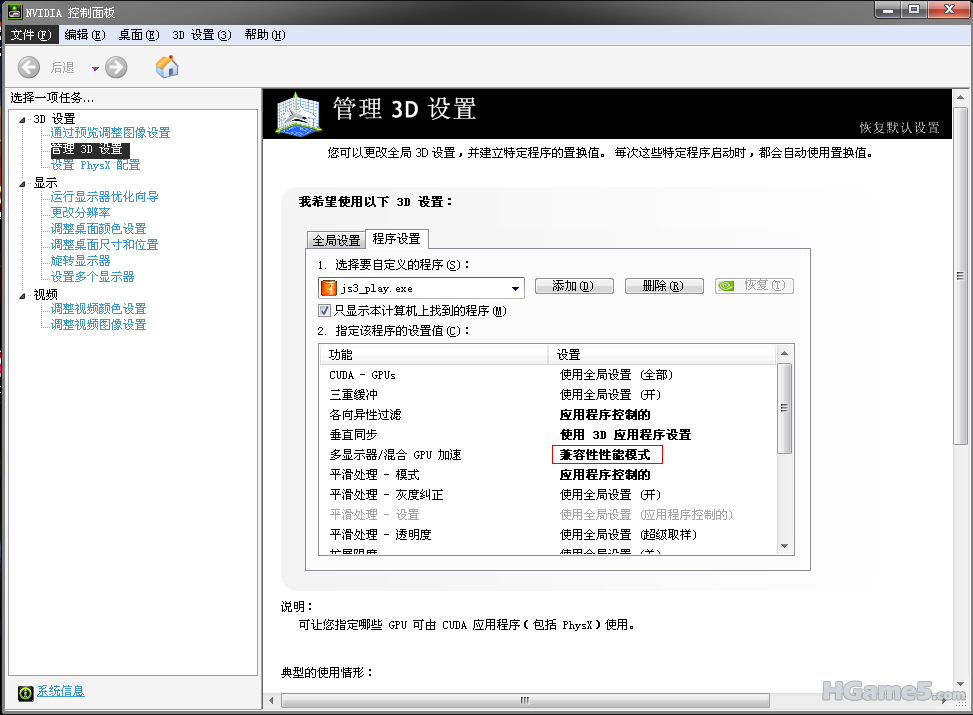Viewport: 973px width, 715px height.
Task: Click the NVIDIA icon in the title bar
Action: 14,12
